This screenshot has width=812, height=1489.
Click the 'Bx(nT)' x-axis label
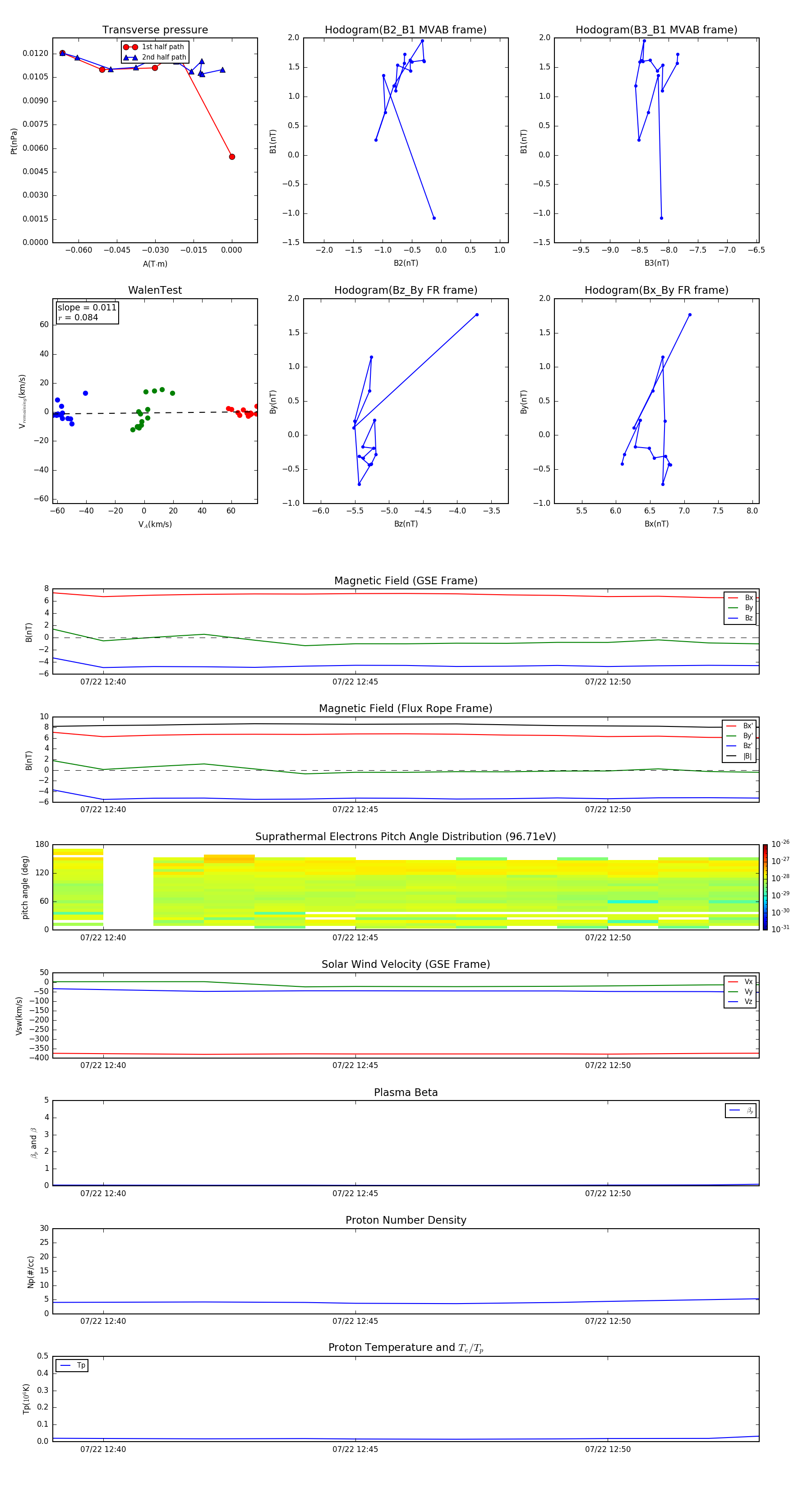(x=656, y=524)
